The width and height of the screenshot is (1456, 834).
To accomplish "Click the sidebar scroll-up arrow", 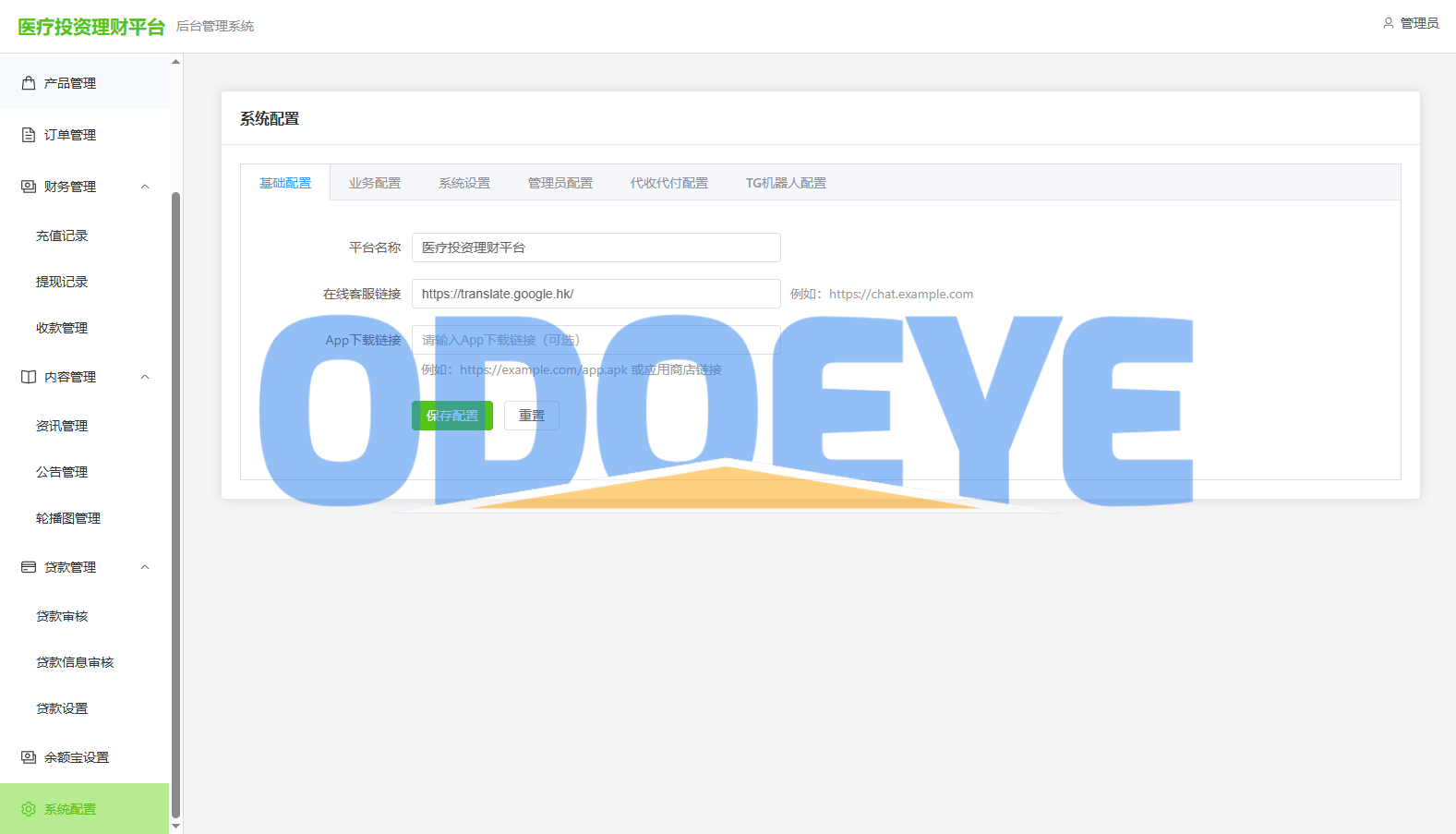I will [175, 62].
